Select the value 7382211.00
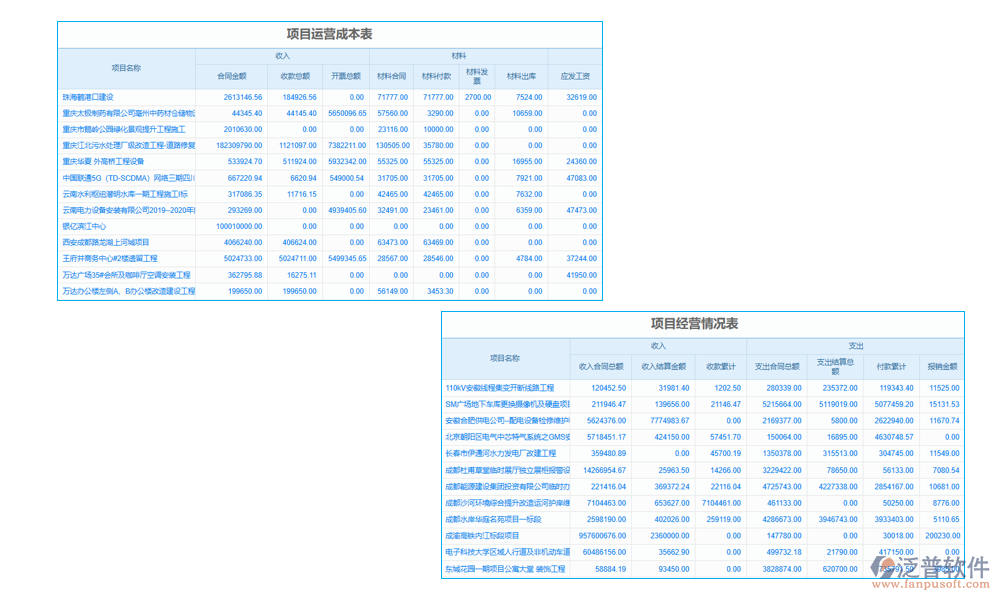Screen dimensions: 1000x600 pos(348,145)
